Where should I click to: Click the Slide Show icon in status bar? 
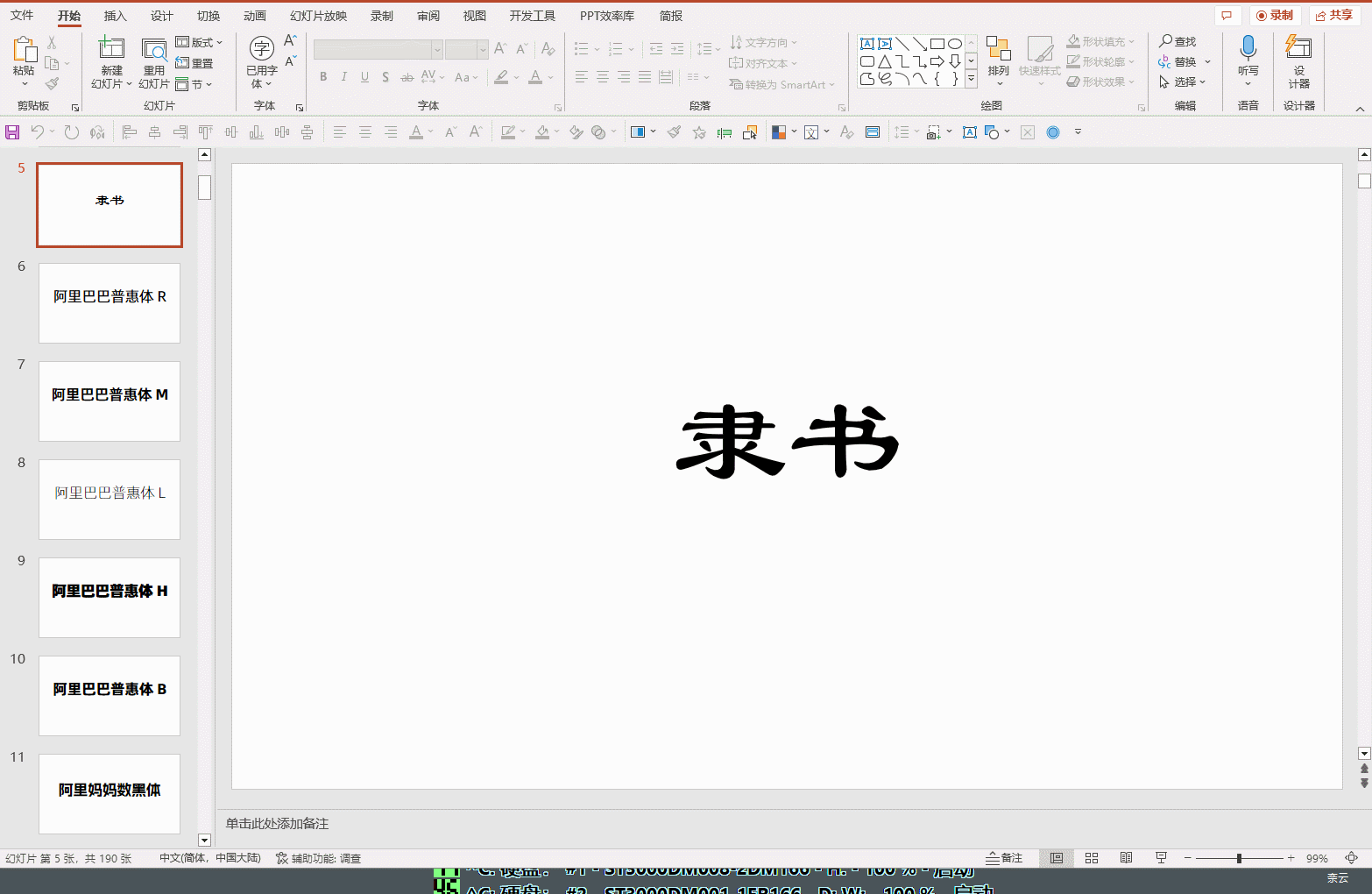1161,858
